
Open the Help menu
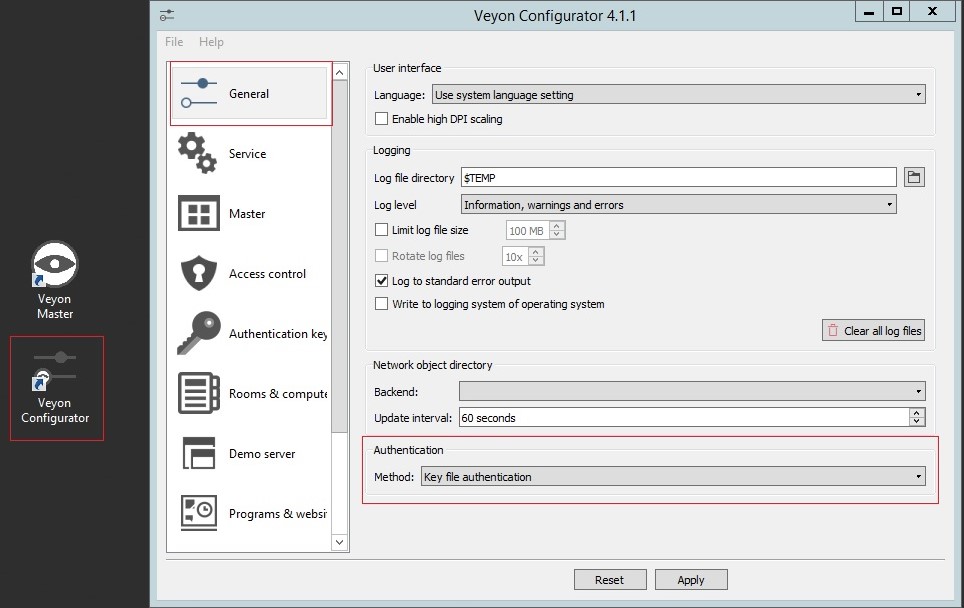coord(211,42)
